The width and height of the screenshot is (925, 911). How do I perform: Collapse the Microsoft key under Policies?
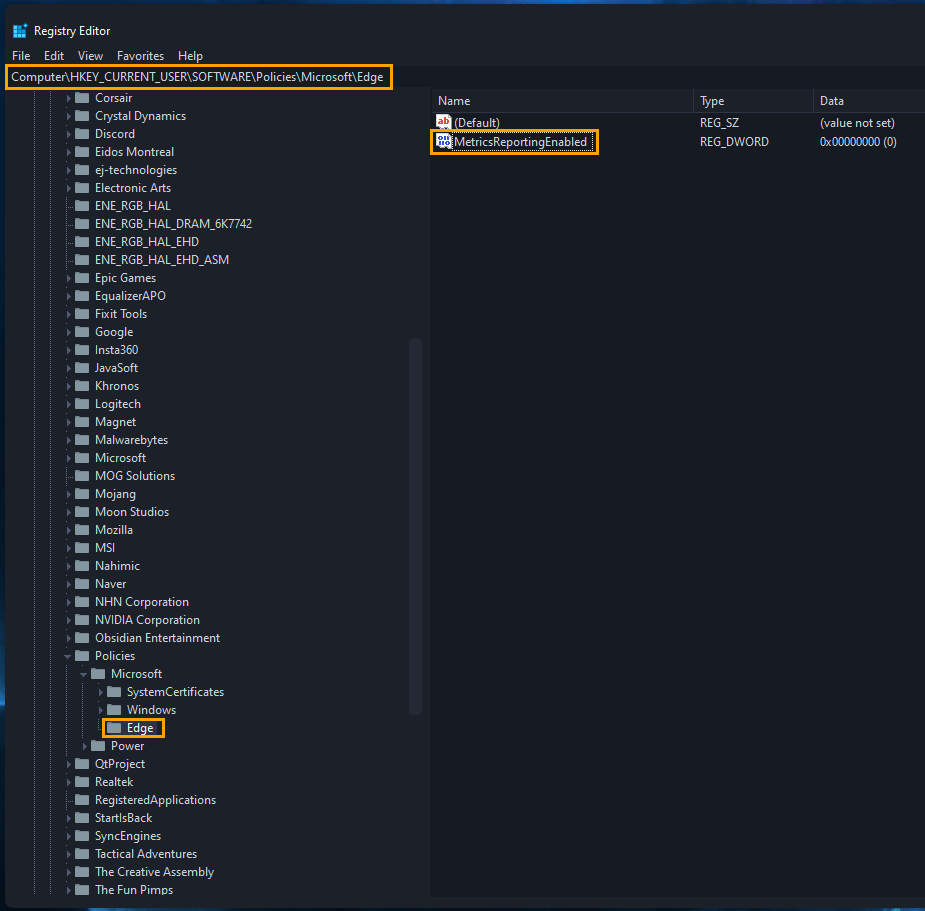click(x=84, y=674)
